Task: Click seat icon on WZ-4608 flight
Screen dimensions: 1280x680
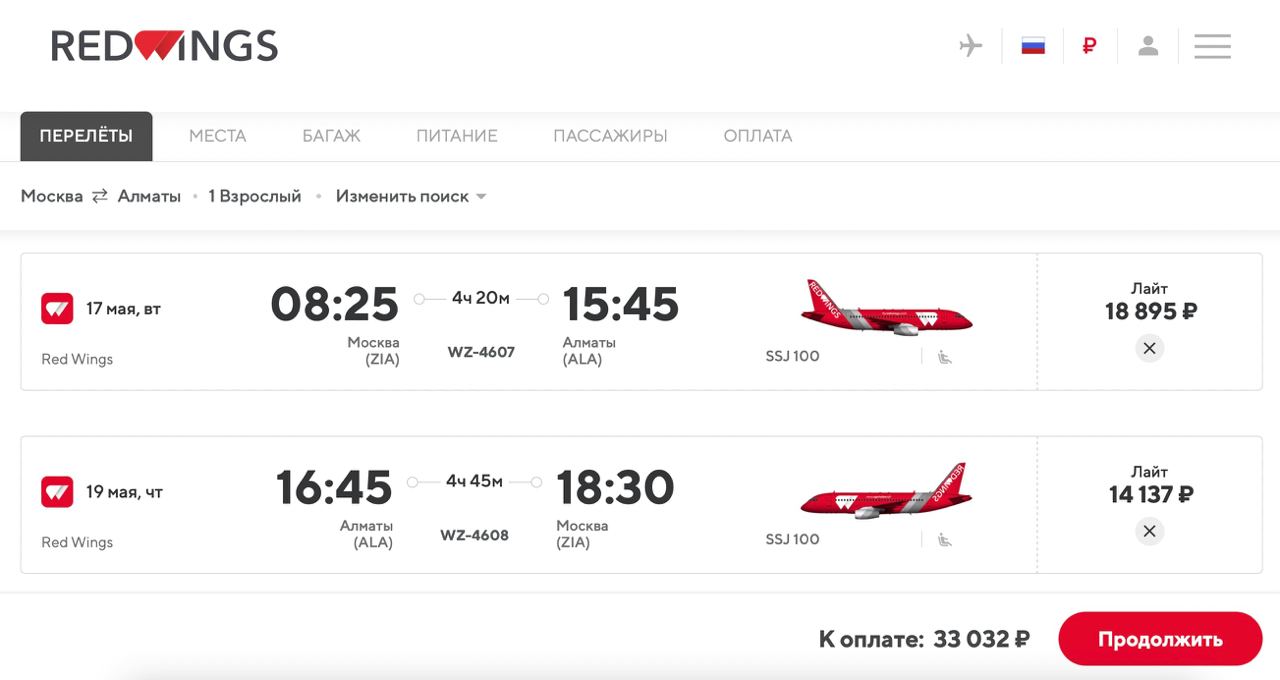Action: [944, 540]
